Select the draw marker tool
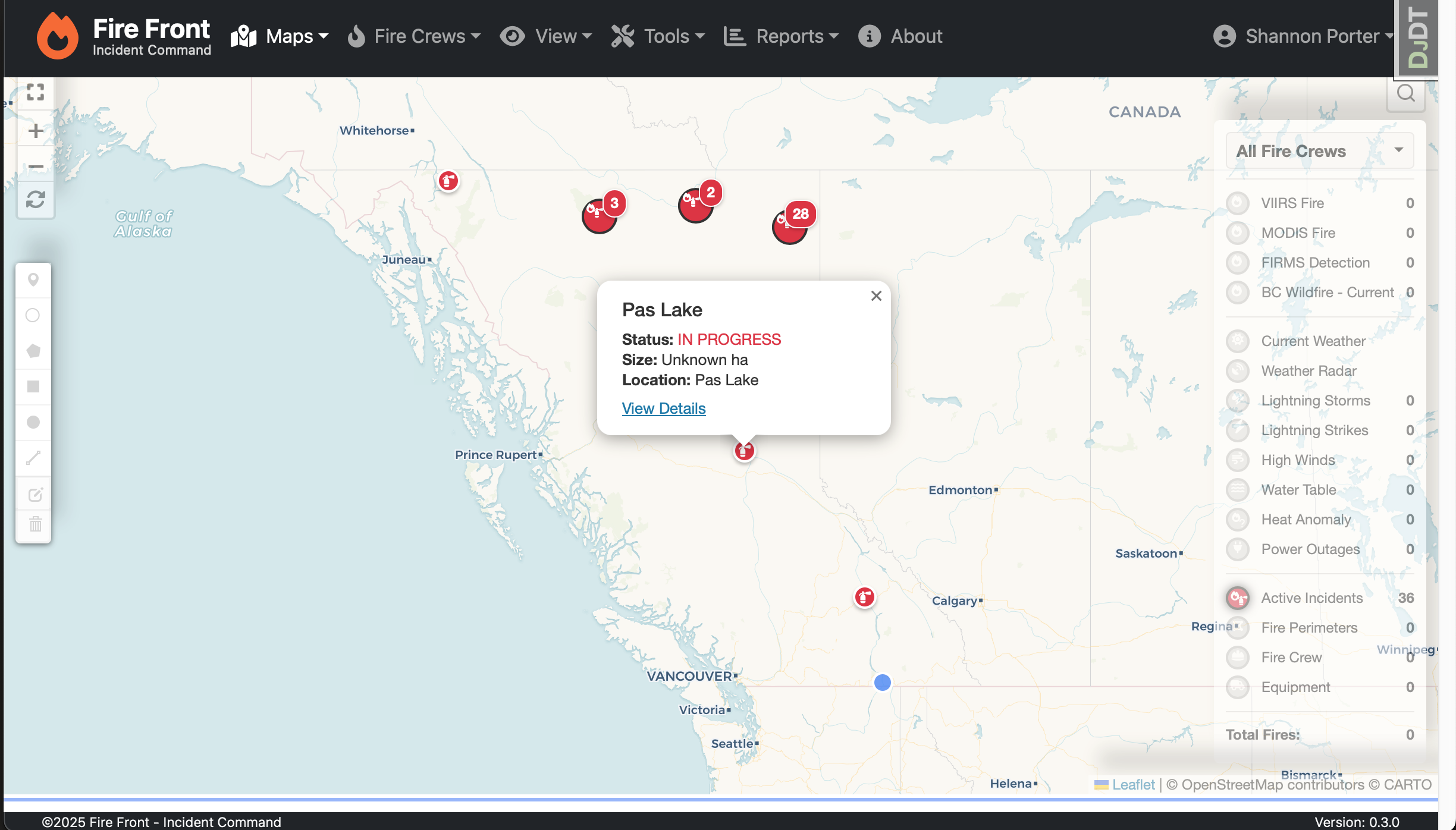 33,280
